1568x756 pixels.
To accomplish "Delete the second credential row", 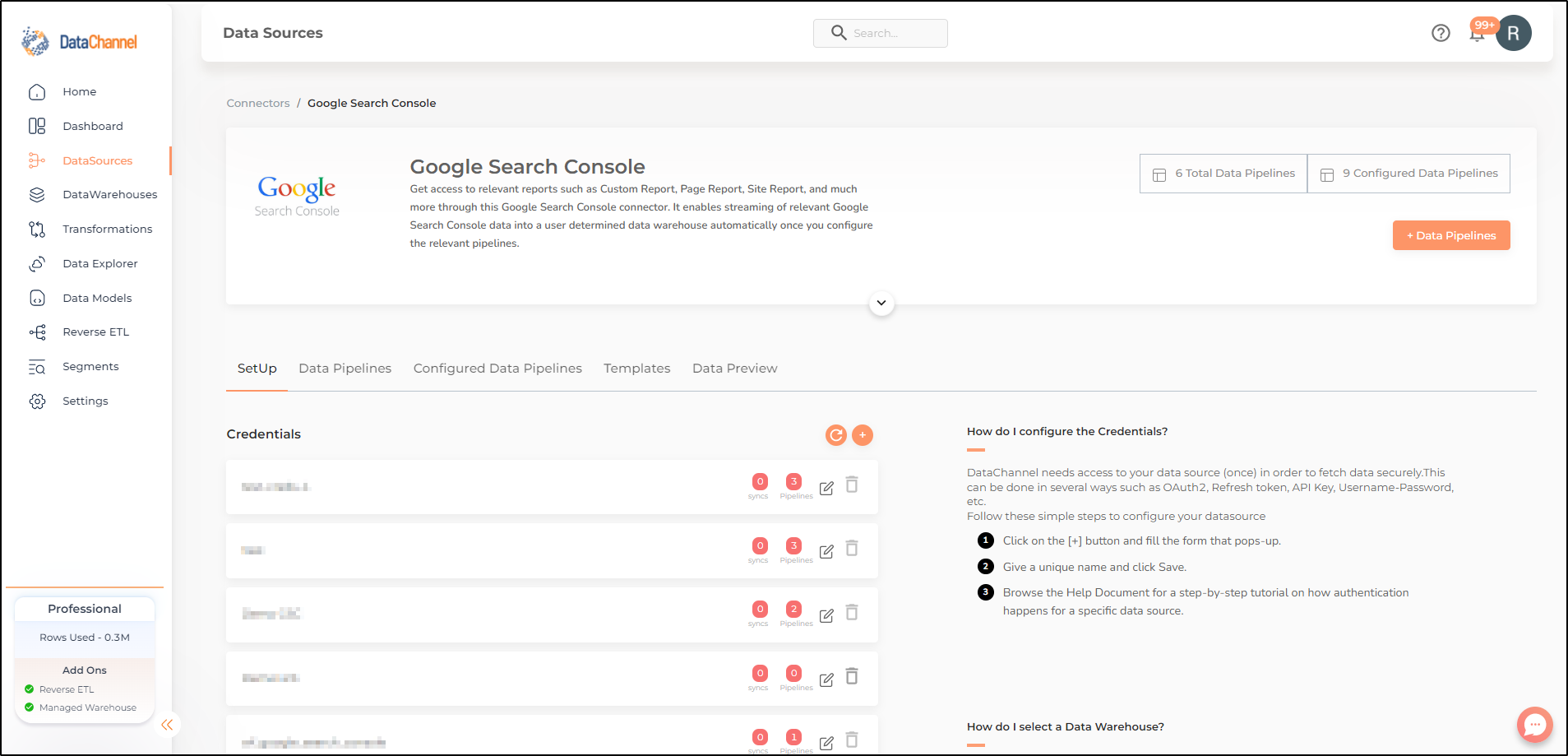I will pyautogui.click(x=852, y=549).
